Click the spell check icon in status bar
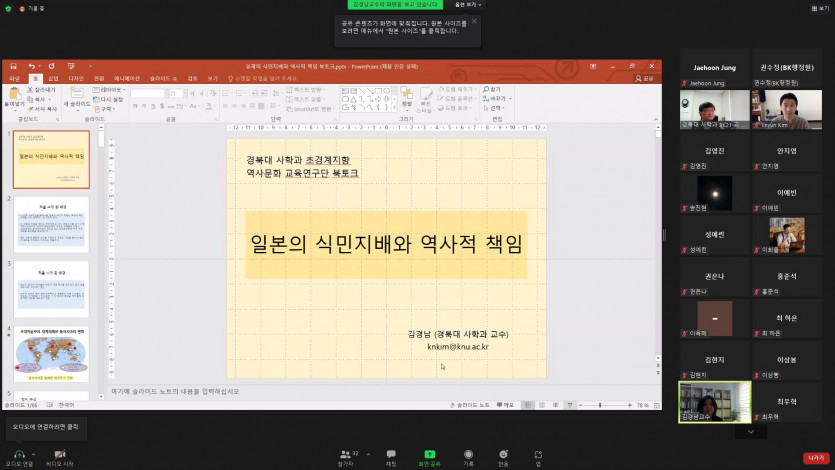The width and height of the screenshot is (835, 470). tap(50, 405)
